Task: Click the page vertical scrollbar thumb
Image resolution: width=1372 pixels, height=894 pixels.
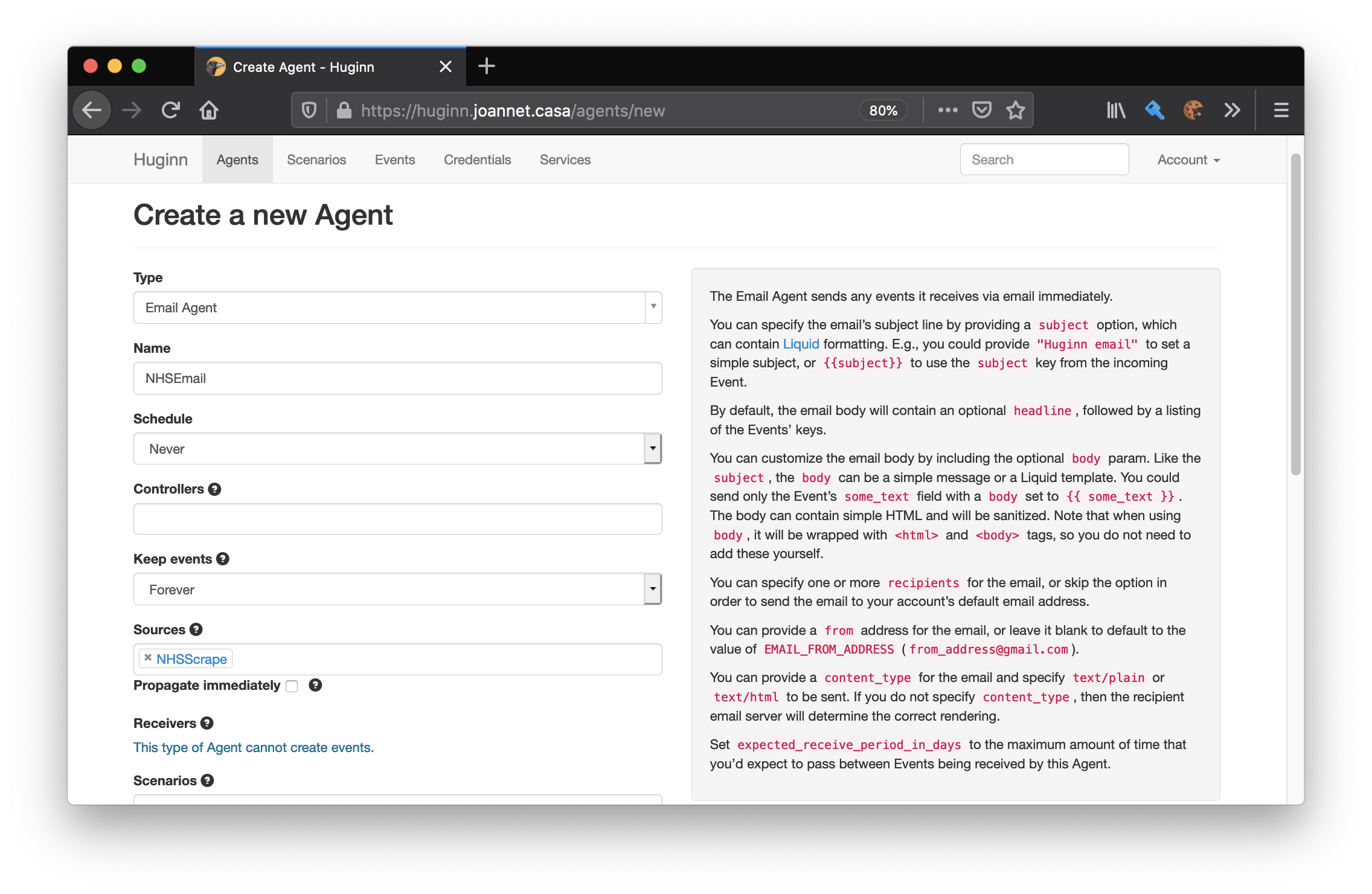Action: (x=1295, y=314)
